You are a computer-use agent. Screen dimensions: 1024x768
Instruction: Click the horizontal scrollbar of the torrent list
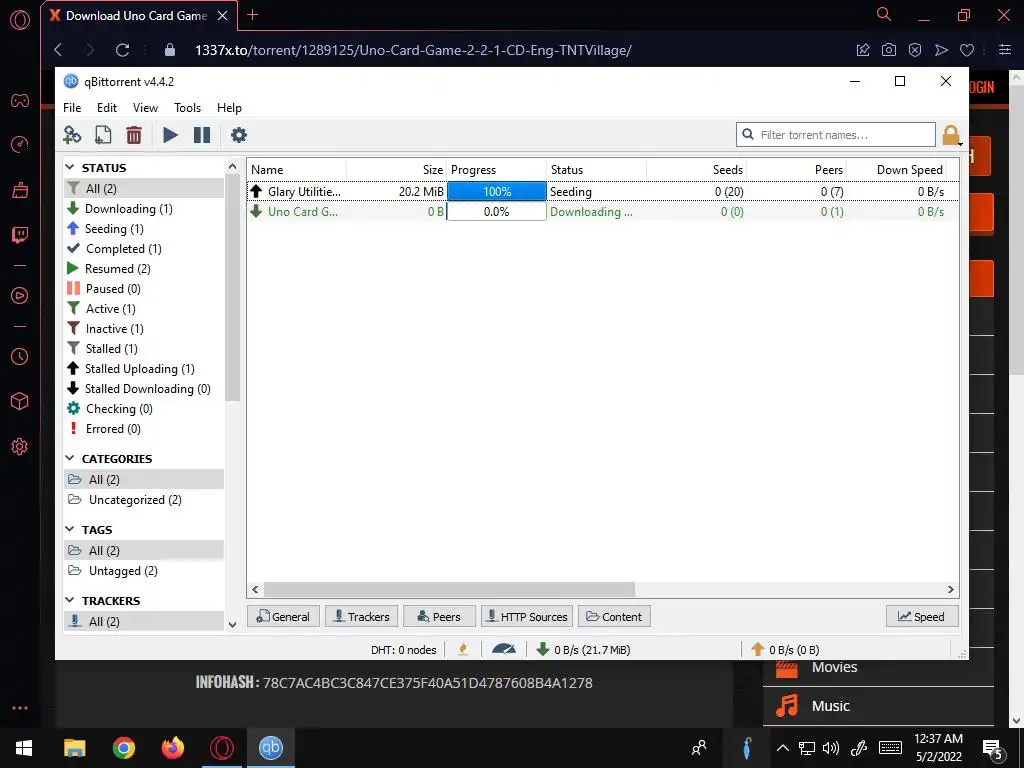click(x=449, y=589)
